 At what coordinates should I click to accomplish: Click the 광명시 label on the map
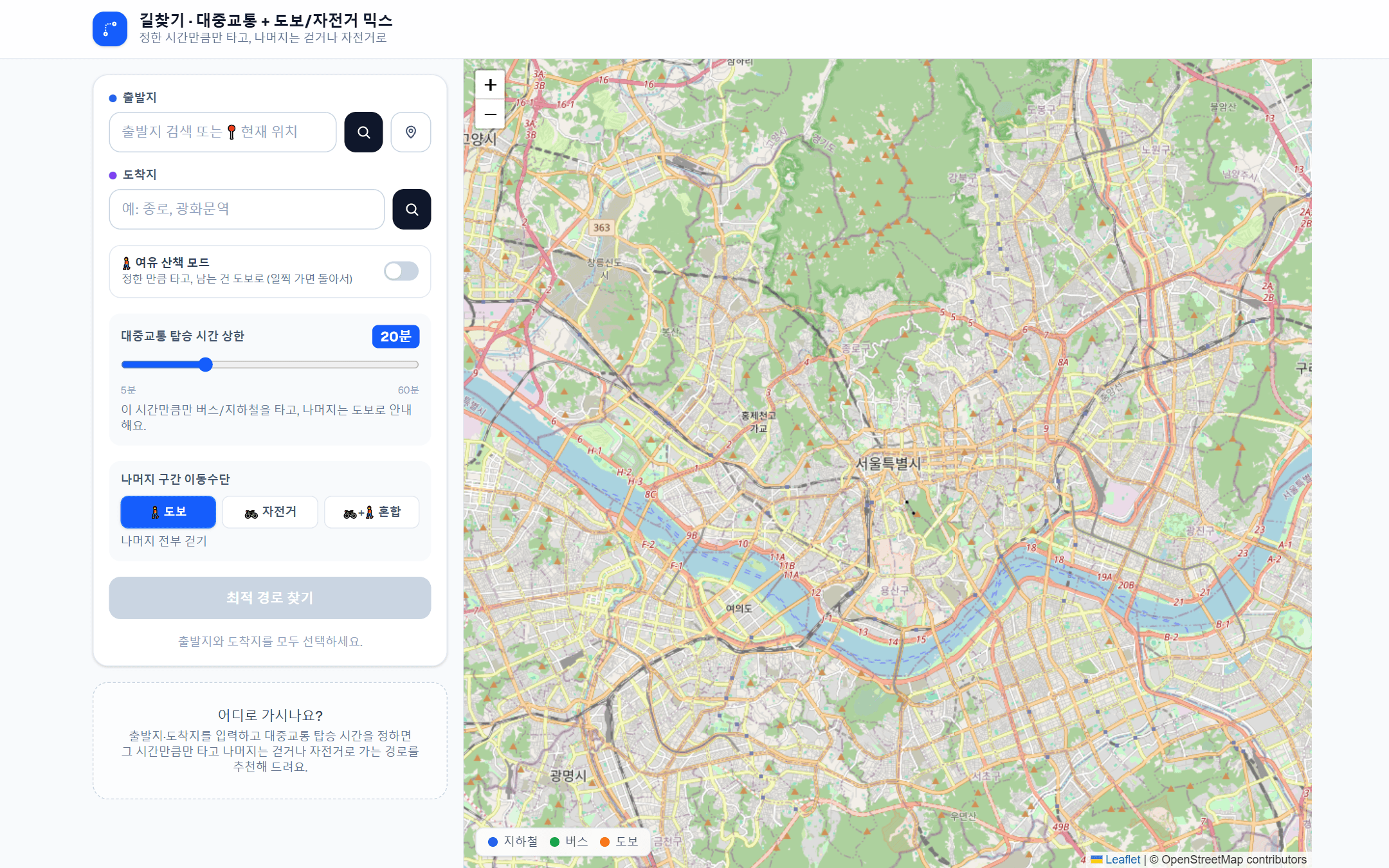coord(568,775)
